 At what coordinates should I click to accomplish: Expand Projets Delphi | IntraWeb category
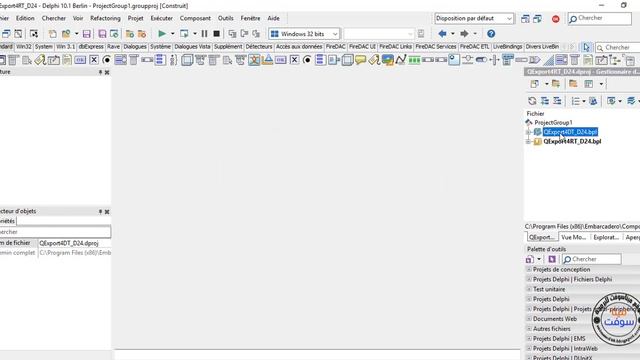click(x=529, y=349)
